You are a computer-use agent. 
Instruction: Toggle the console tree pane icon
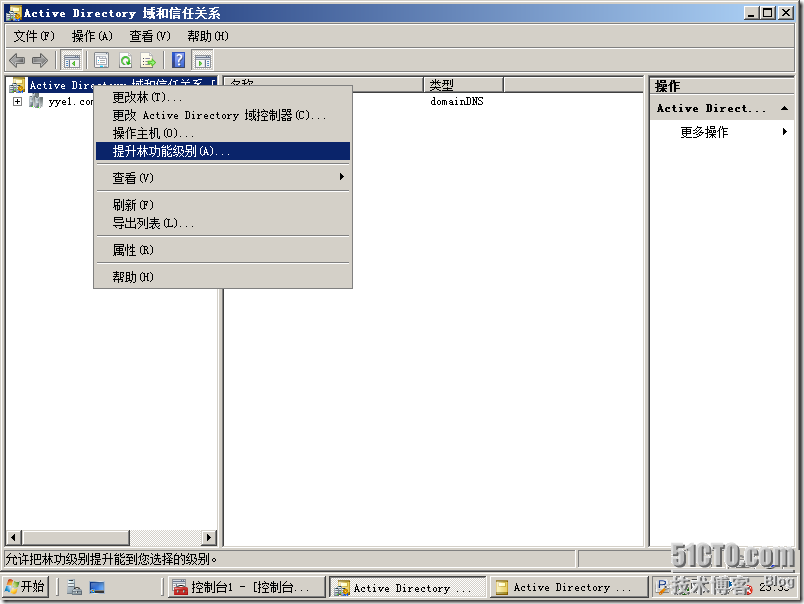[71, 61]
